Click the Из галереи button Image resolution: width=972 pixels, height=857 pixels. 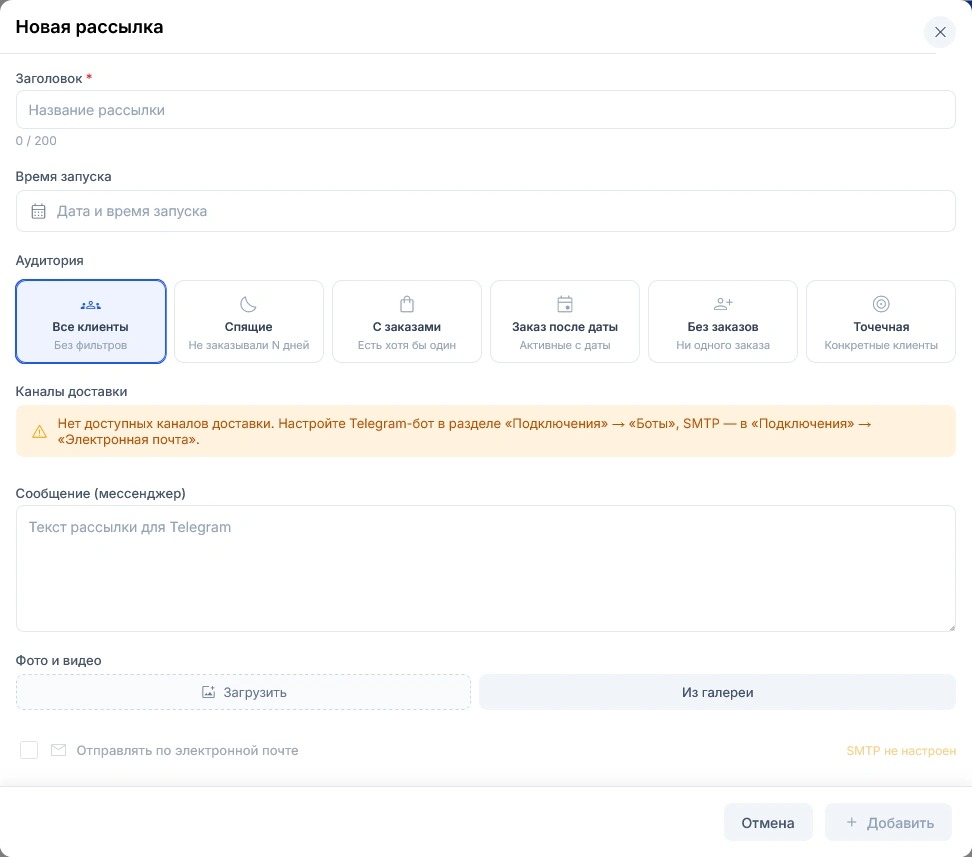click(717, 692)
